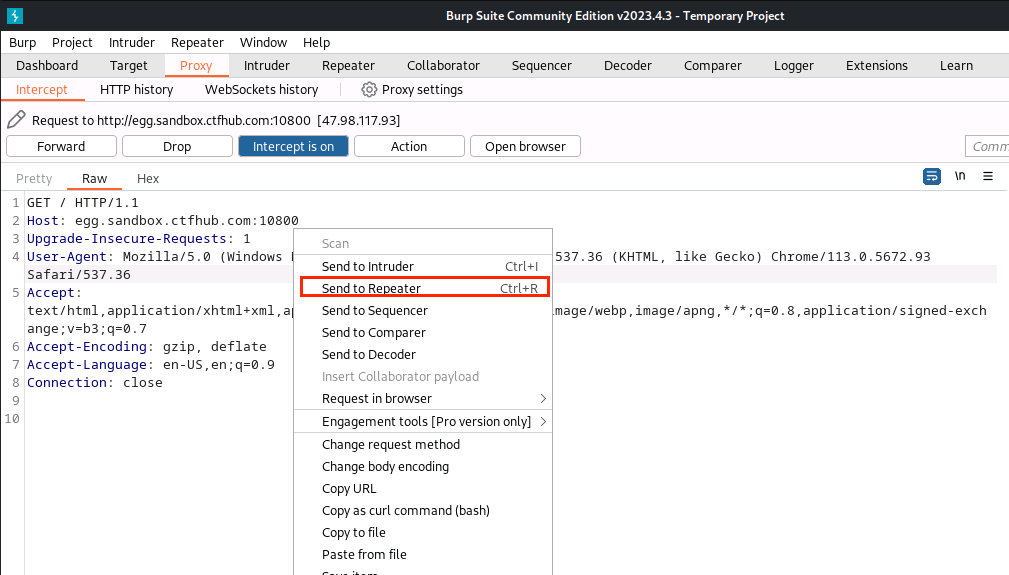Switch to the Decoder tab
1009x575 pixels.
[x=628, y=66]
